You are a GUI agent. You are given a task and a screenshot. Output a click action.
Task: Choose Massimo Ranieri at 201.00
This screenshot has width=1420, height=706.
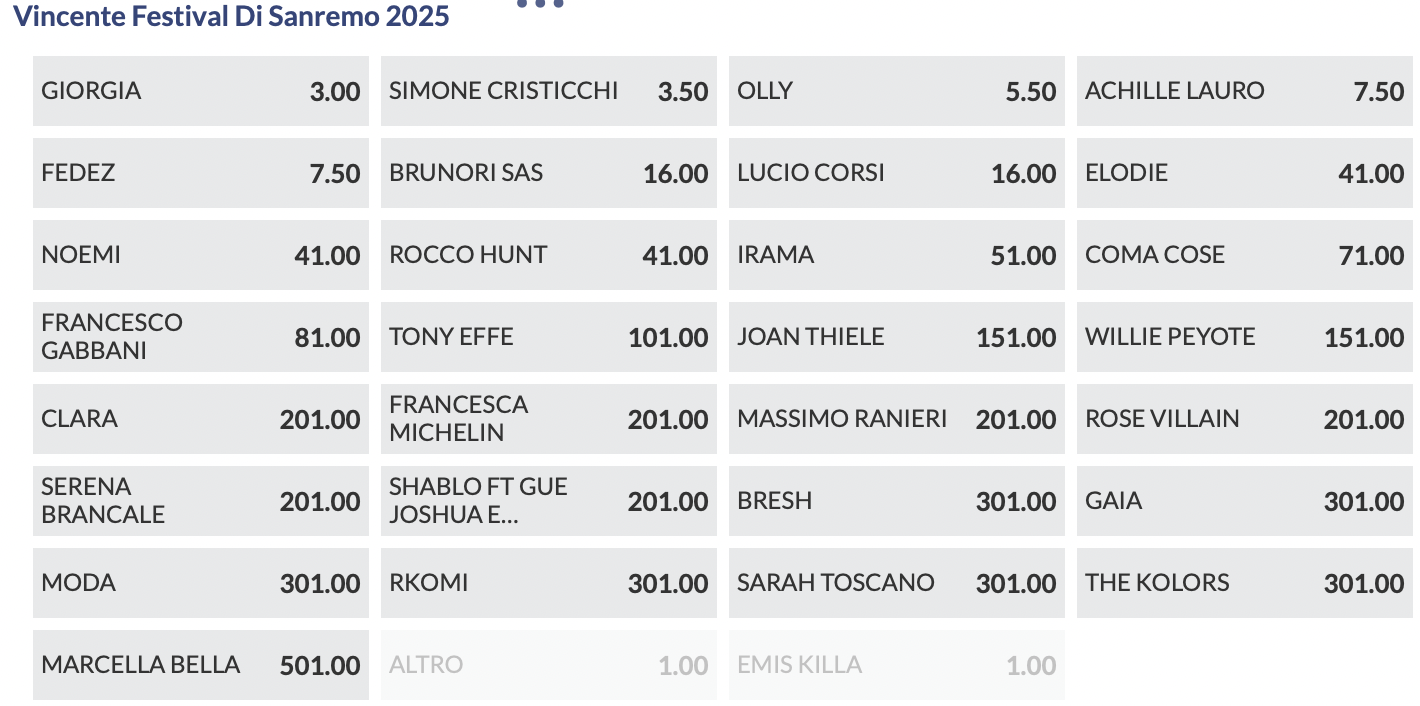896,419
